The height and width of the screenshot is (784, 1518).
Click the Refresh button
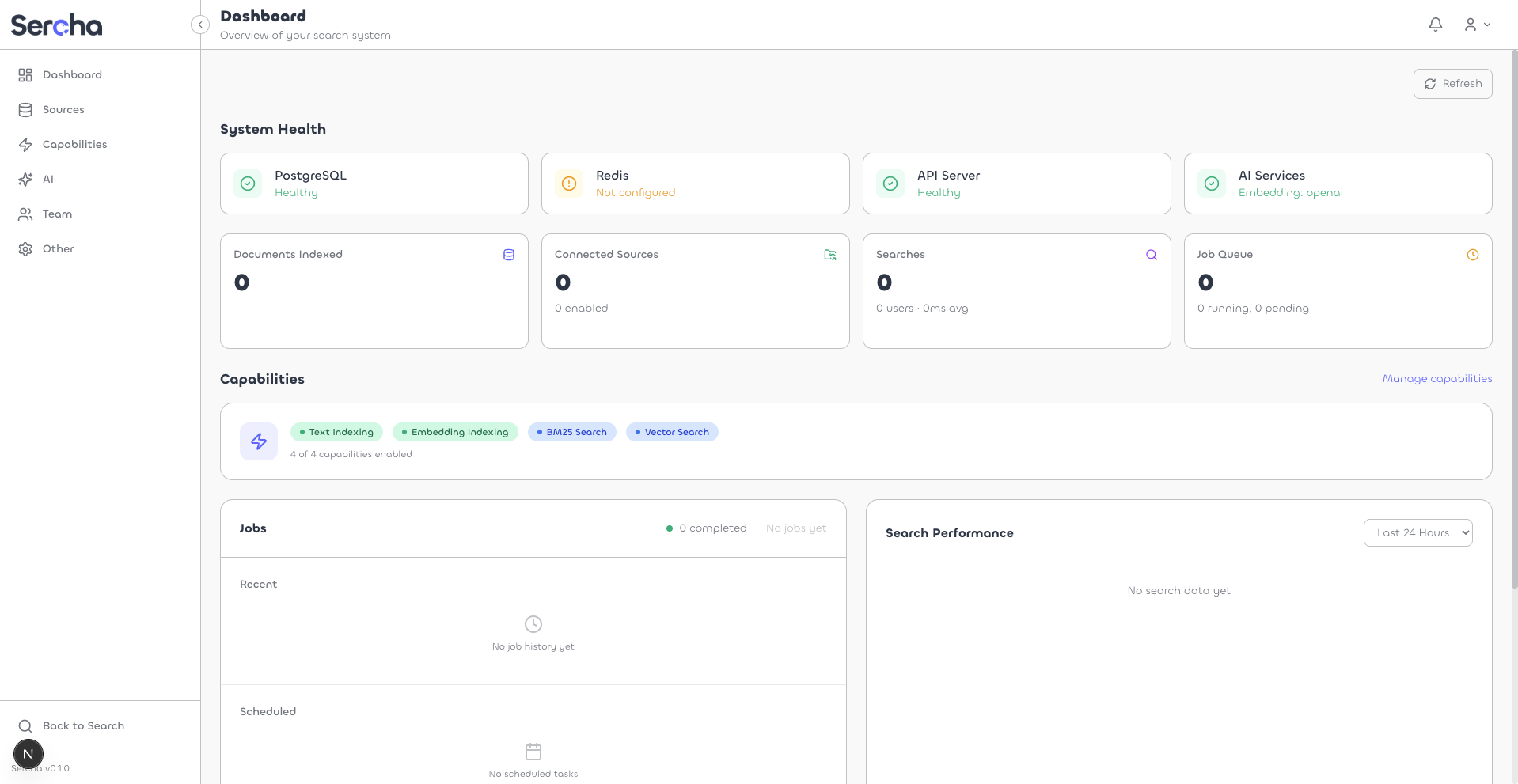click(x=1452, y=84)
